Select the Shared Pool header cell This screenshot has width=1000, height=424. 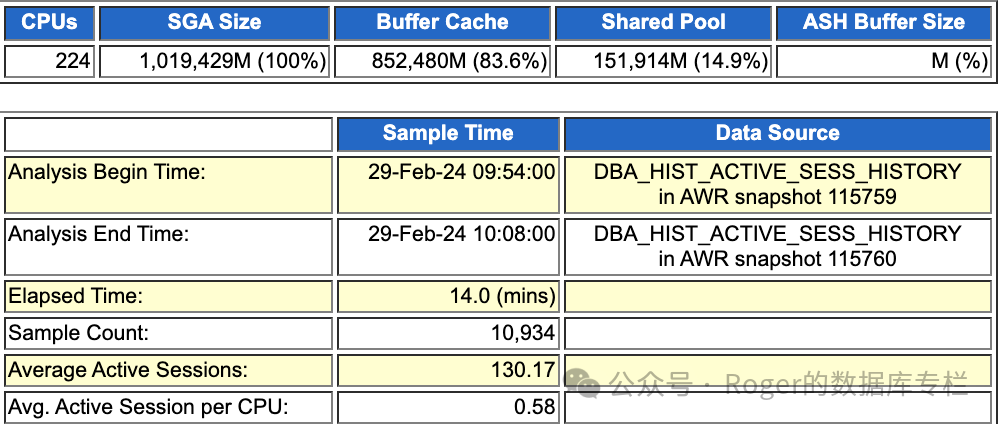click(x=663, y=22)
